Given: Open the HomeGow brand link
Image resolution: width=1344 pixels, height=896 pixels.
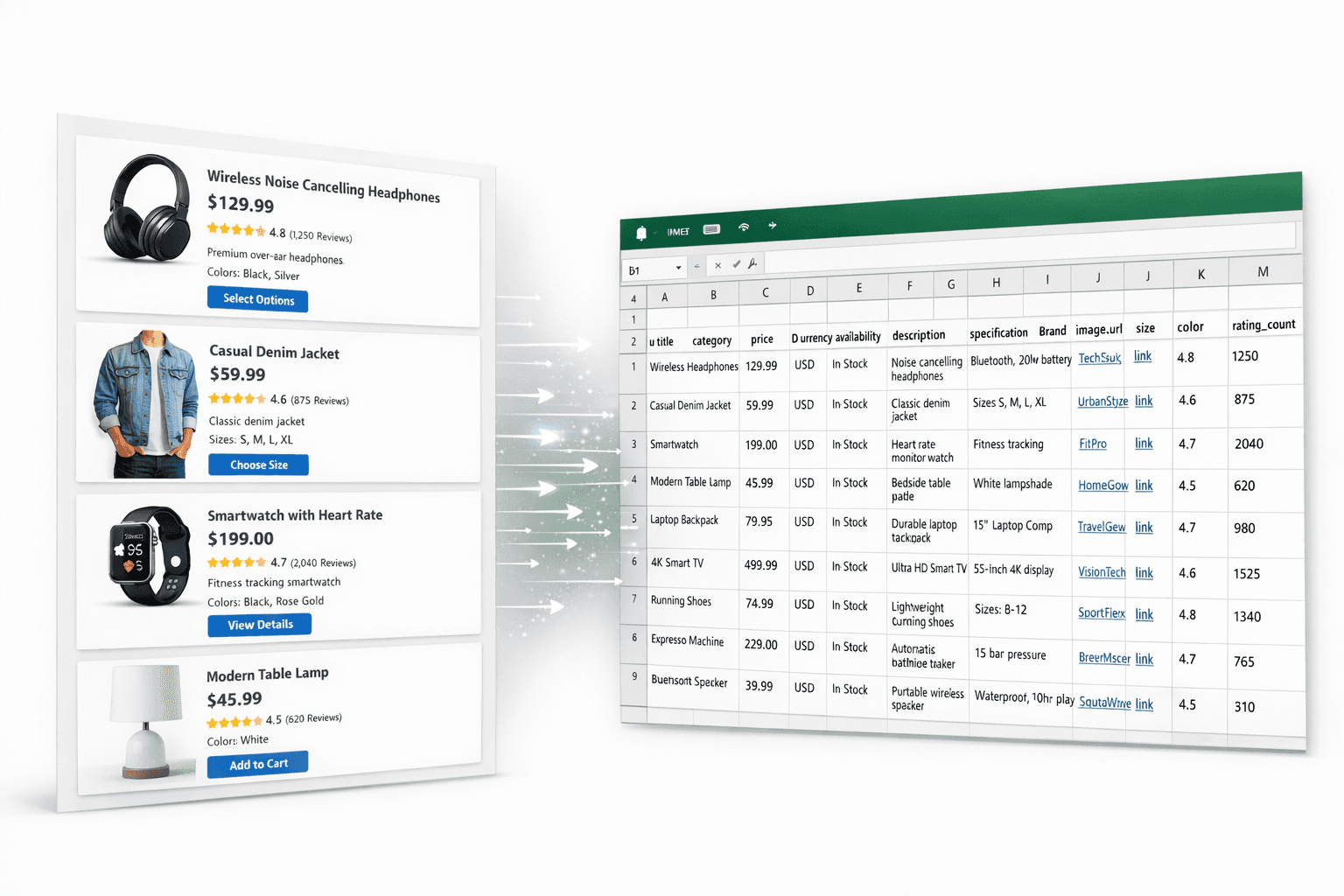Looking at the screenshot, I should pos(1103,485).
